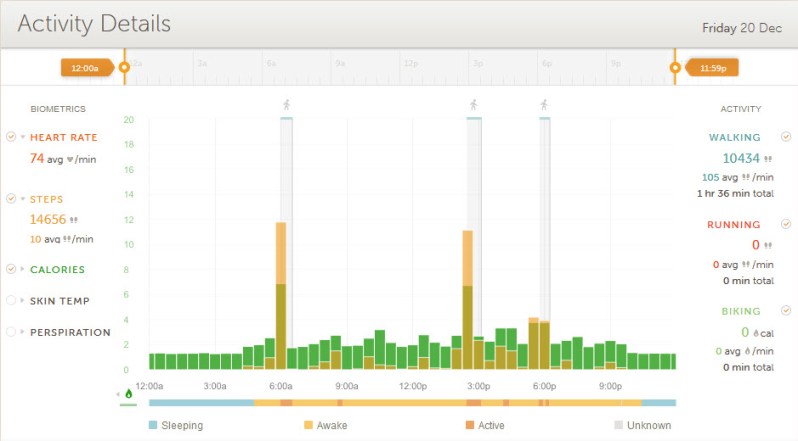Viewport: 798px width, 441px height.
Task: Collapse the Heart Rate details arrow
Action: coord(22,138)
